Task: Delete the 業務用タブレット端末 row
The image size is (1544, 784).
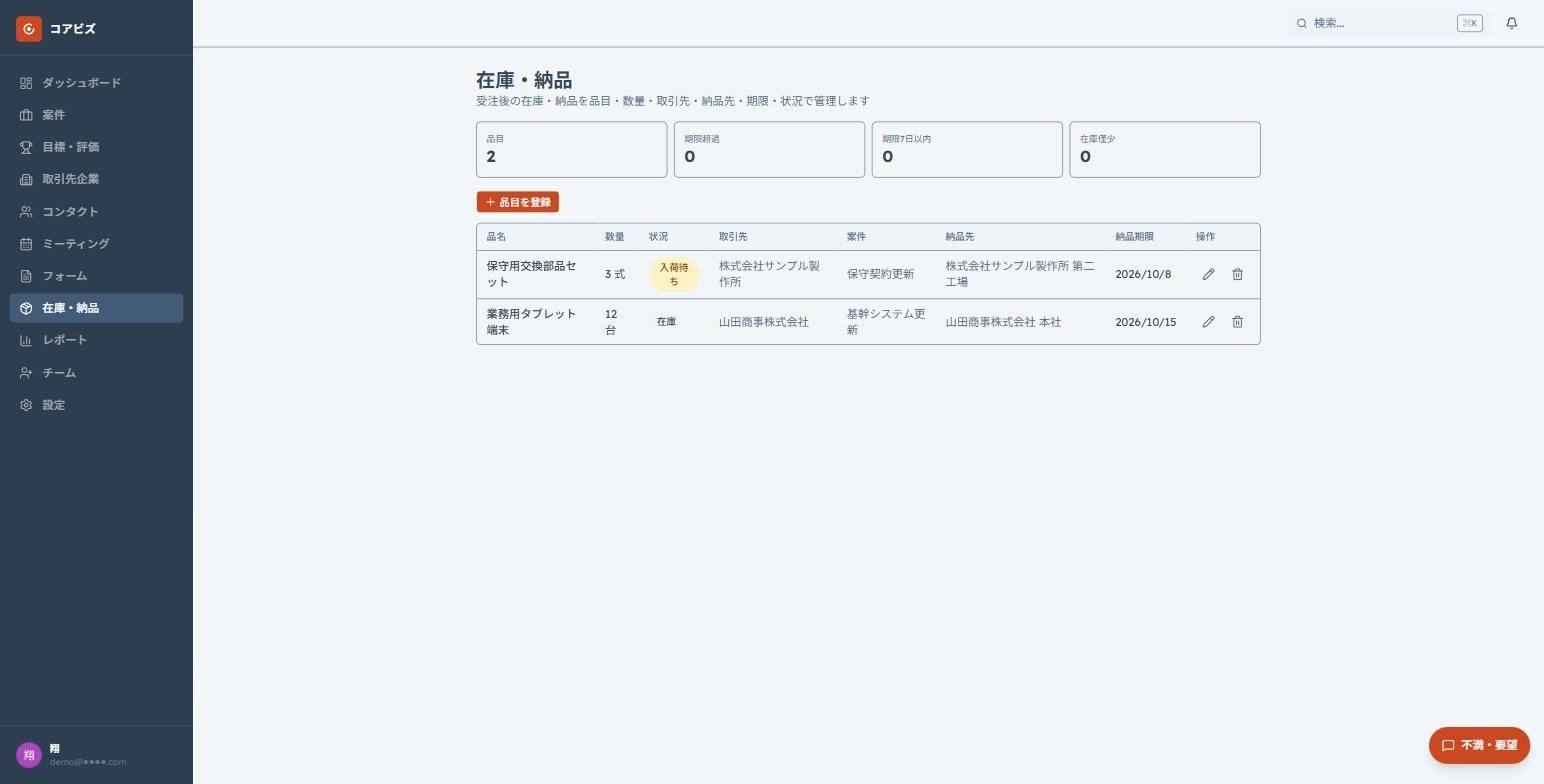Action: pyautogui.click(x=1237, y=322)
